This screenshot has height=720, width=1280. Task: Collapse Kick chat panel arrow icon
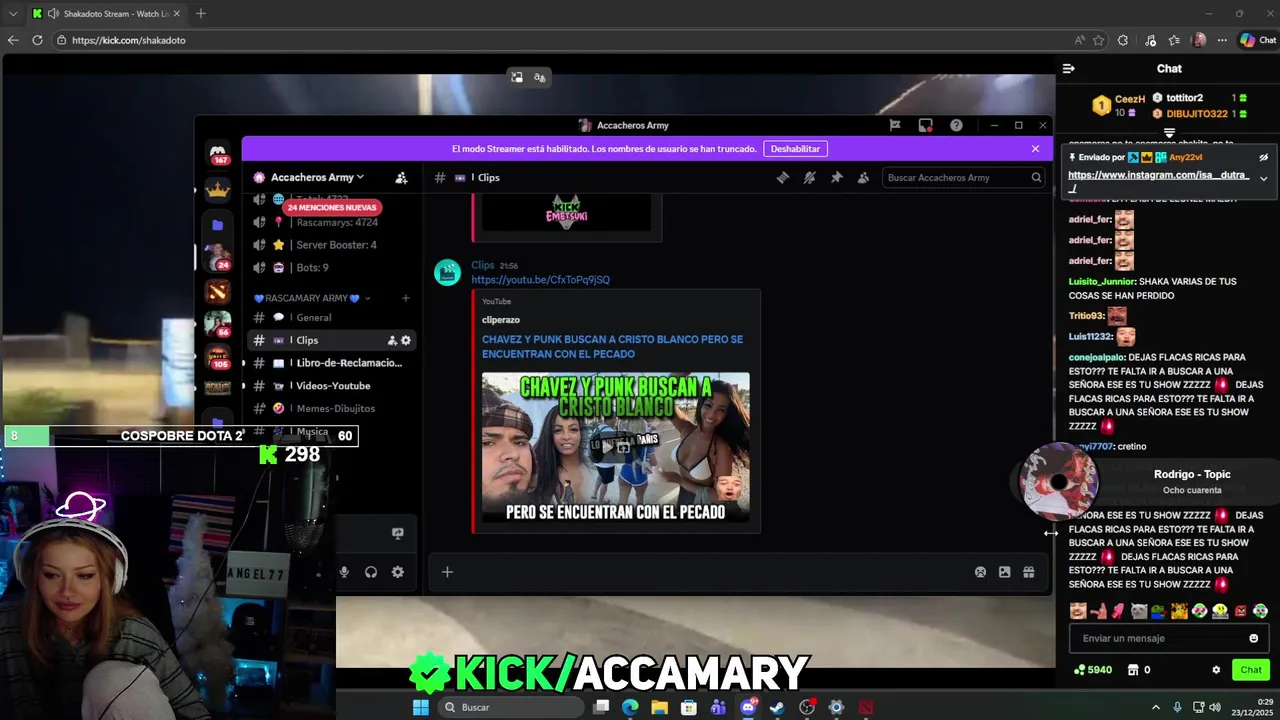click(x=1068, y=68)
